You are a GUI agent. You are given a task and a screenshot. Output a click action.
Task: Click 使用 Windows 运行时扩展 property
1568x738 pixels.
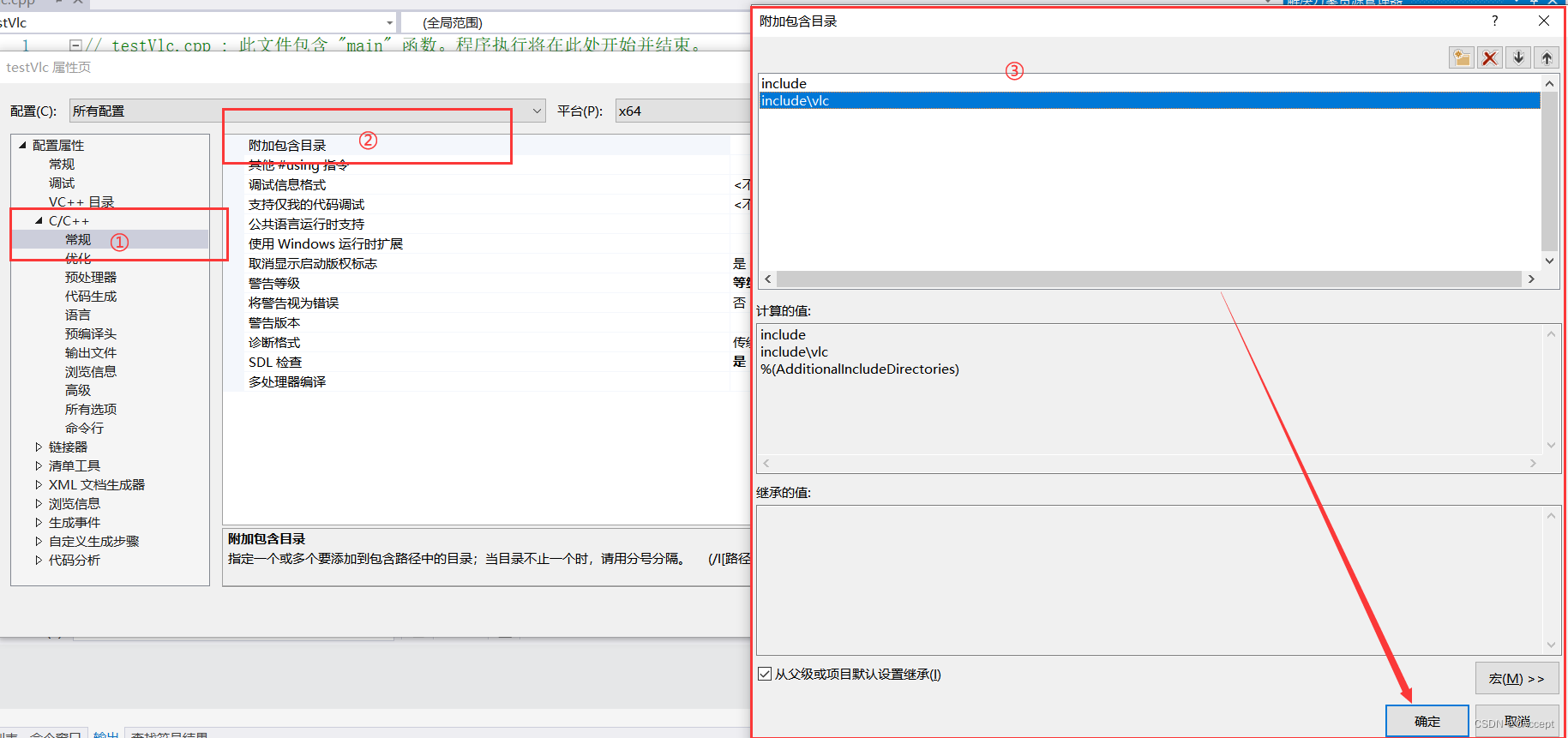(487, 243)
